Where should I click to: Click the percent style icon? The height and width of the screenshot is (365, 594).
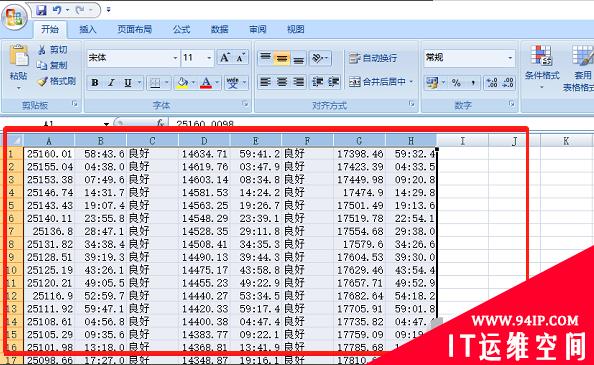[456, 83]
